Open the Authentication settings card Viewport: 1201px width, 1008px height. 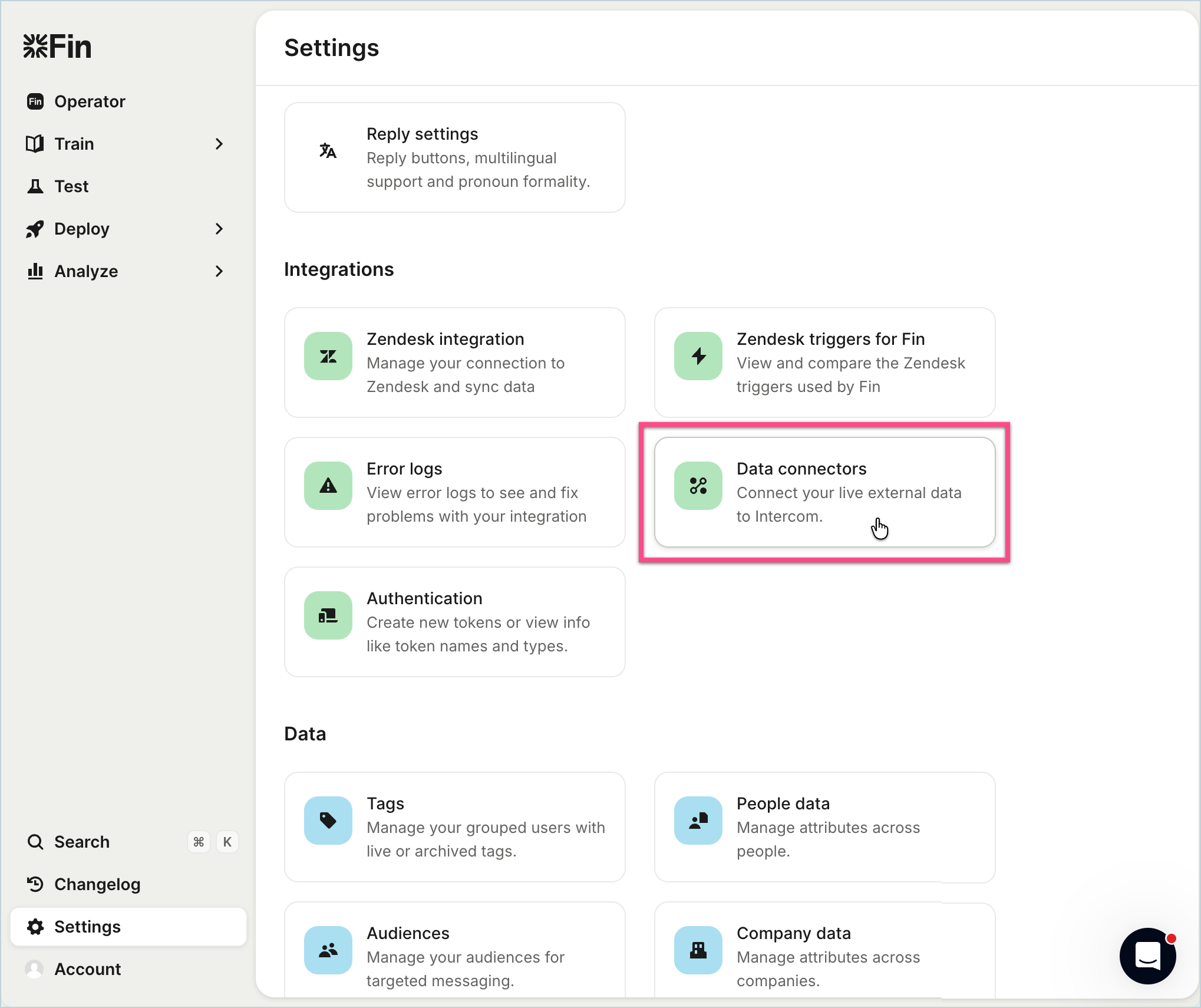455,622
